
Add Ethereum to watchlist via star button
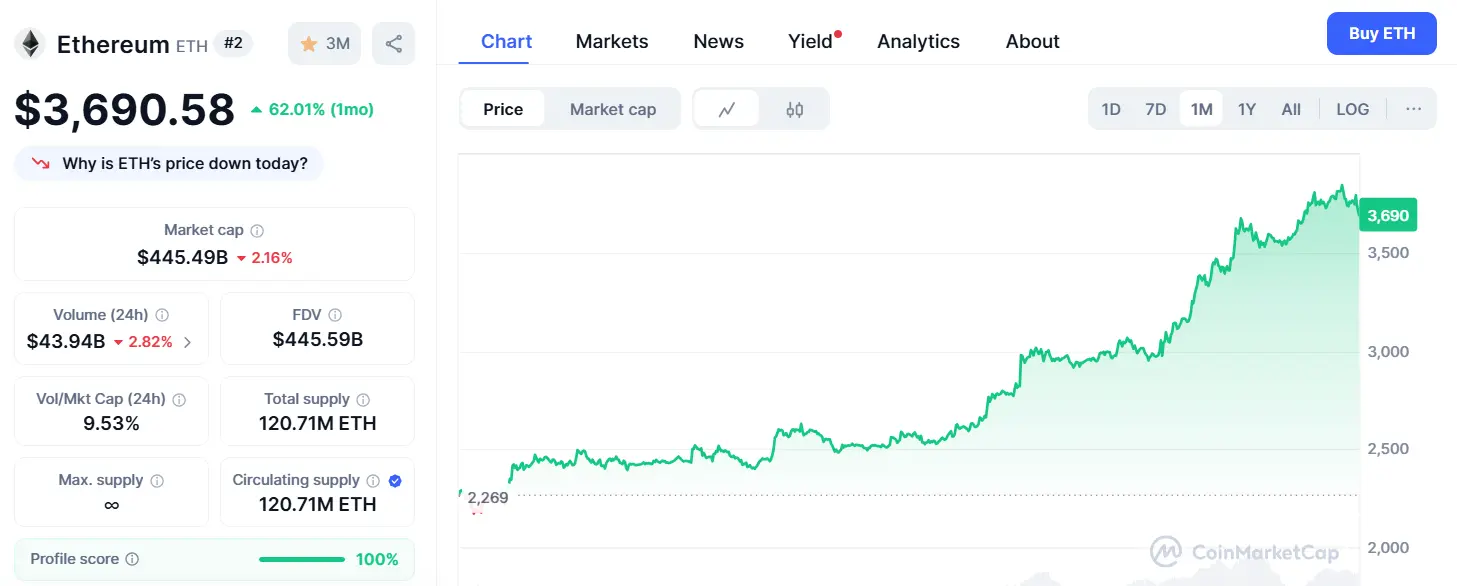click(324, 44)
